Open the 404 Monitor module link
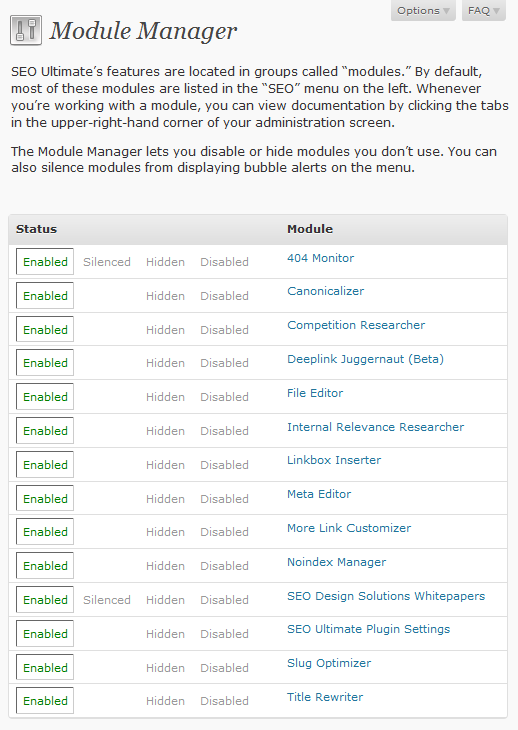The height and width of the screenshot is (730, 518). (x=320, y=258)
